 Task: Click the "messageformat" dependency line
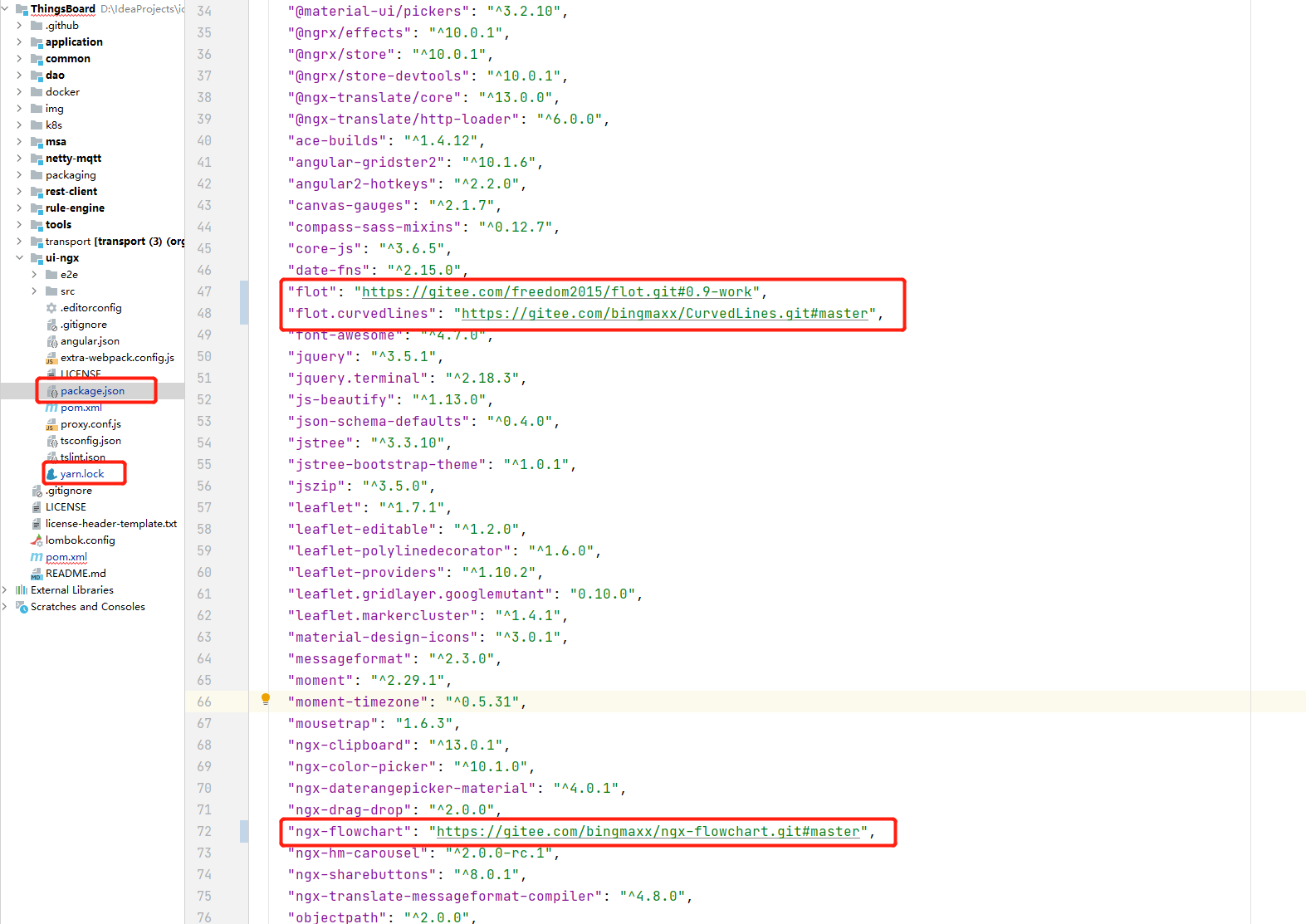coord(394,658)
